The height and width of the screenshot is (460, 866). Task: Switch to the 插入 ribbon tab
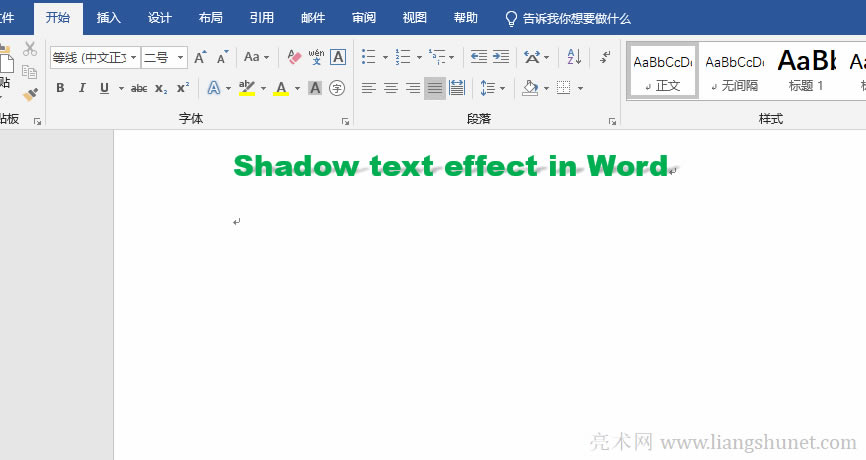point(109,18)
